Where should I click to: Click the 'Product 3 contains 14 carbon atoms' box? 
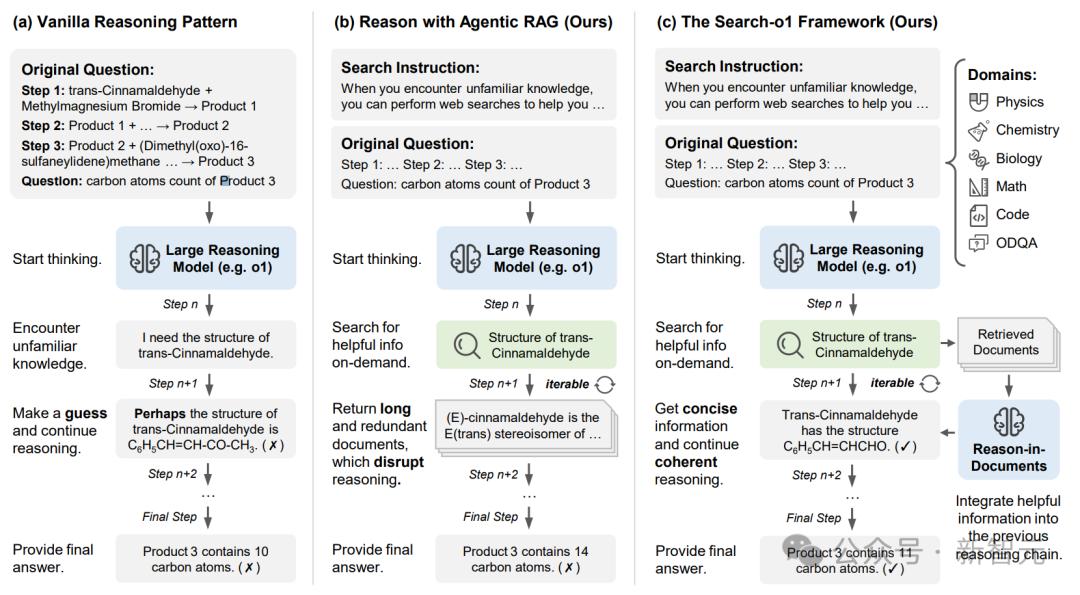pos(526,559)
